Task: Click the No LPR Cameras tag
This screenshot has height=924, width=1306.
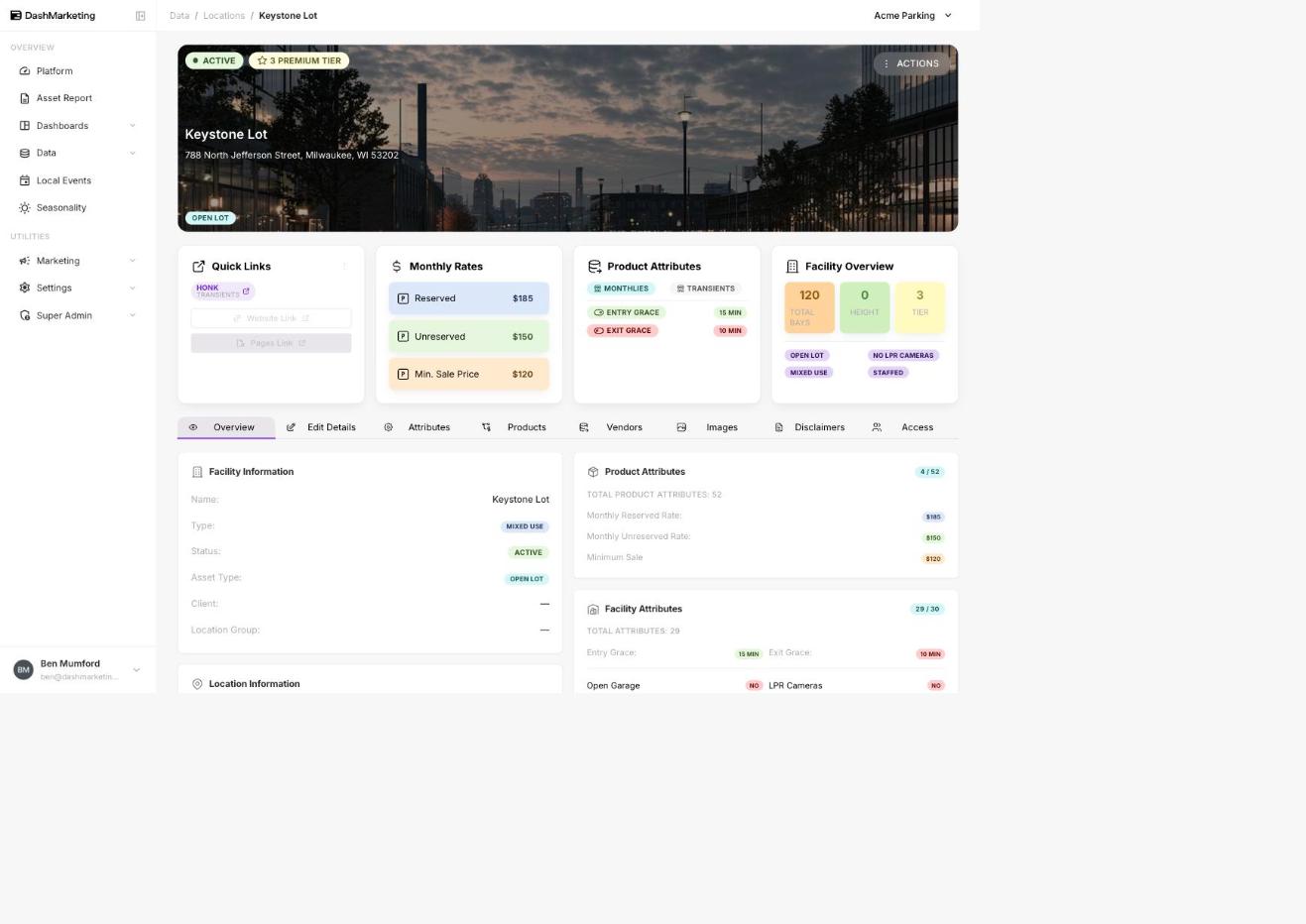Action: pyautogui.click(x=903, y=355)
